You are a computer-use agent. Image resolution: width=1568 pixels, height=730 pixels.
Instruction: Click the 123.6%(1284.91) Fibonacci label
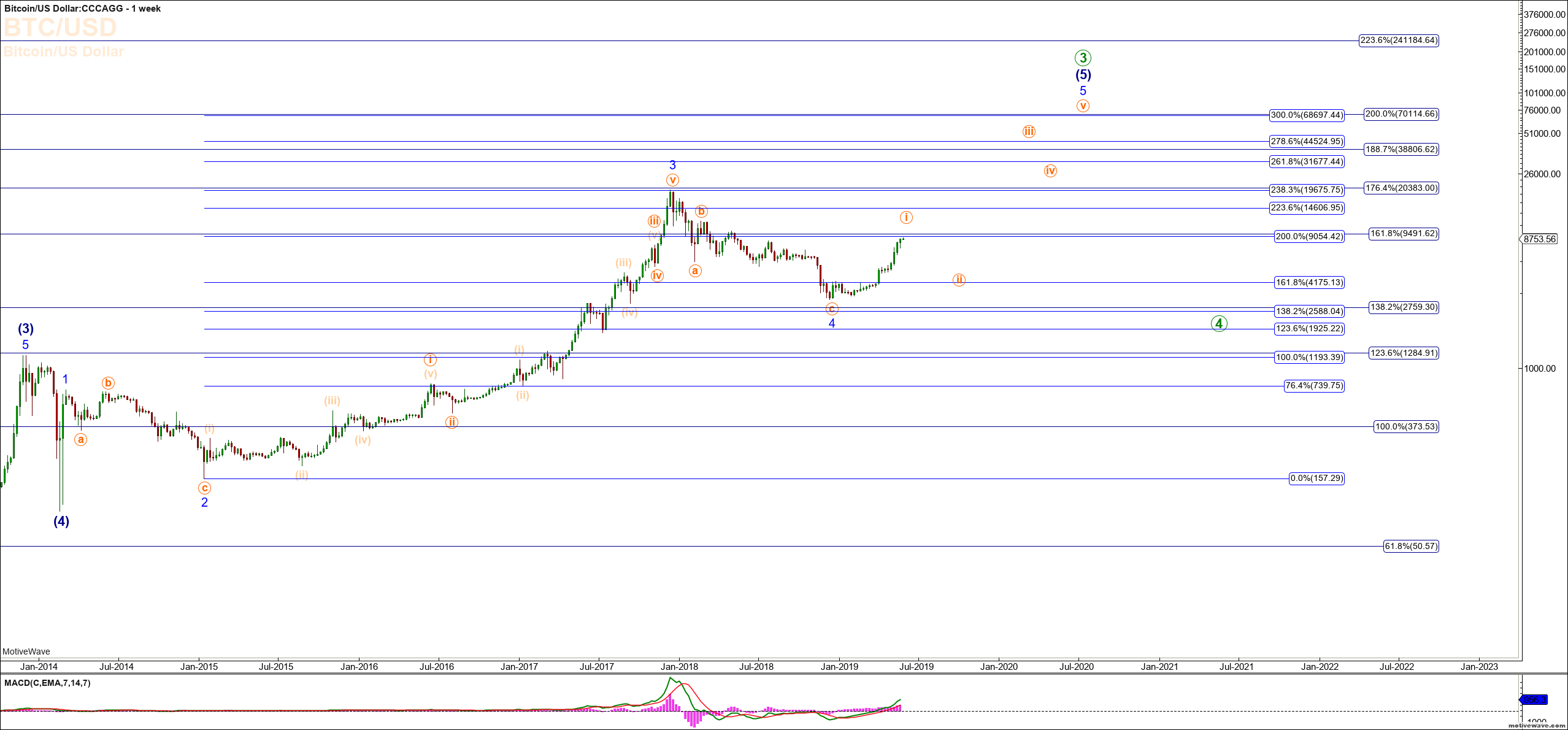1404,353
